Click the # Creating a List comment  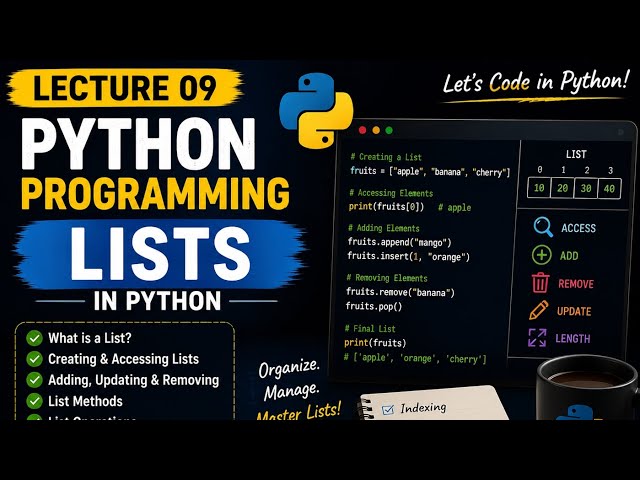click(386, 157)
